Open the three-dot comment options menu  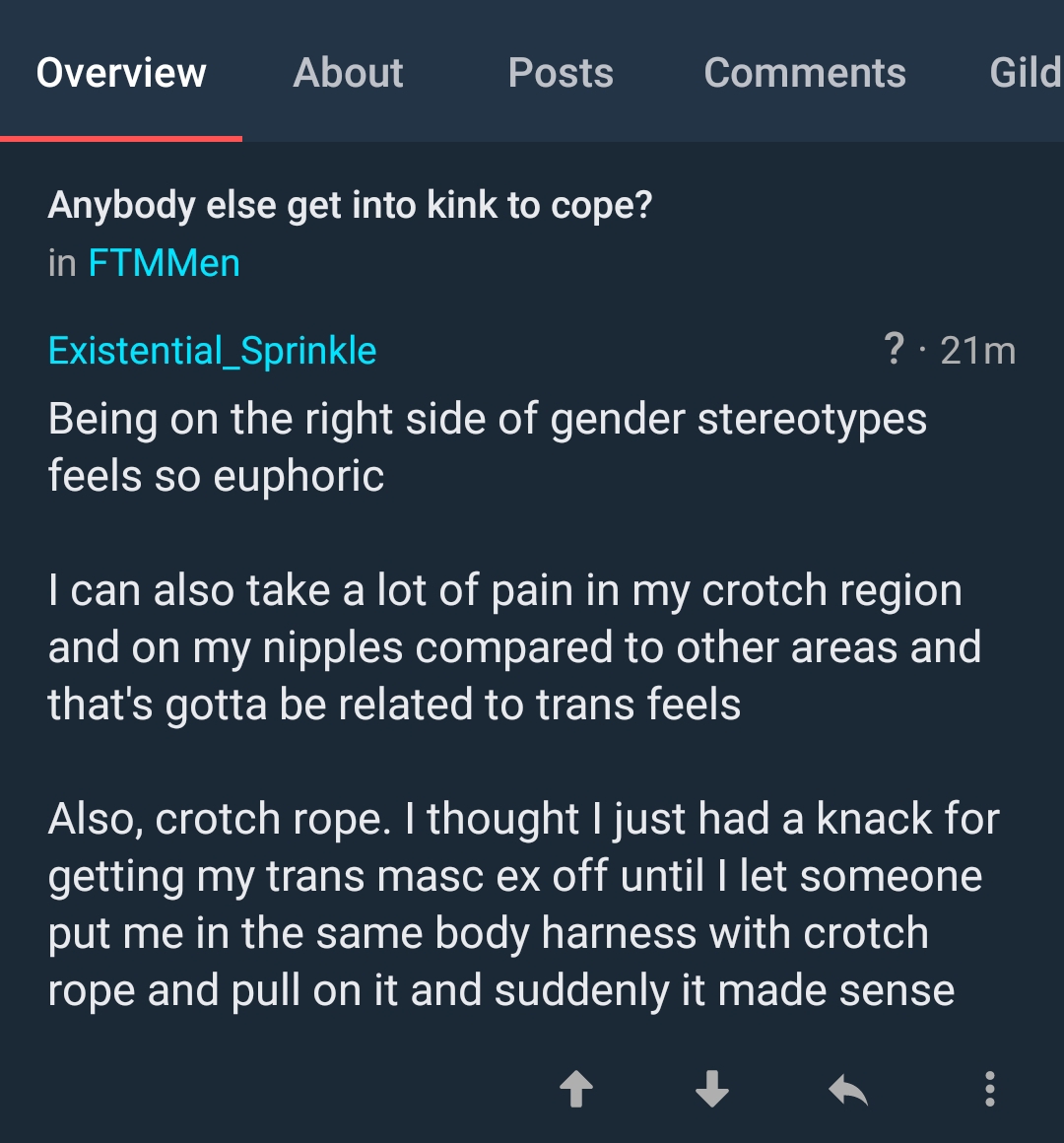pos(989,1090)
